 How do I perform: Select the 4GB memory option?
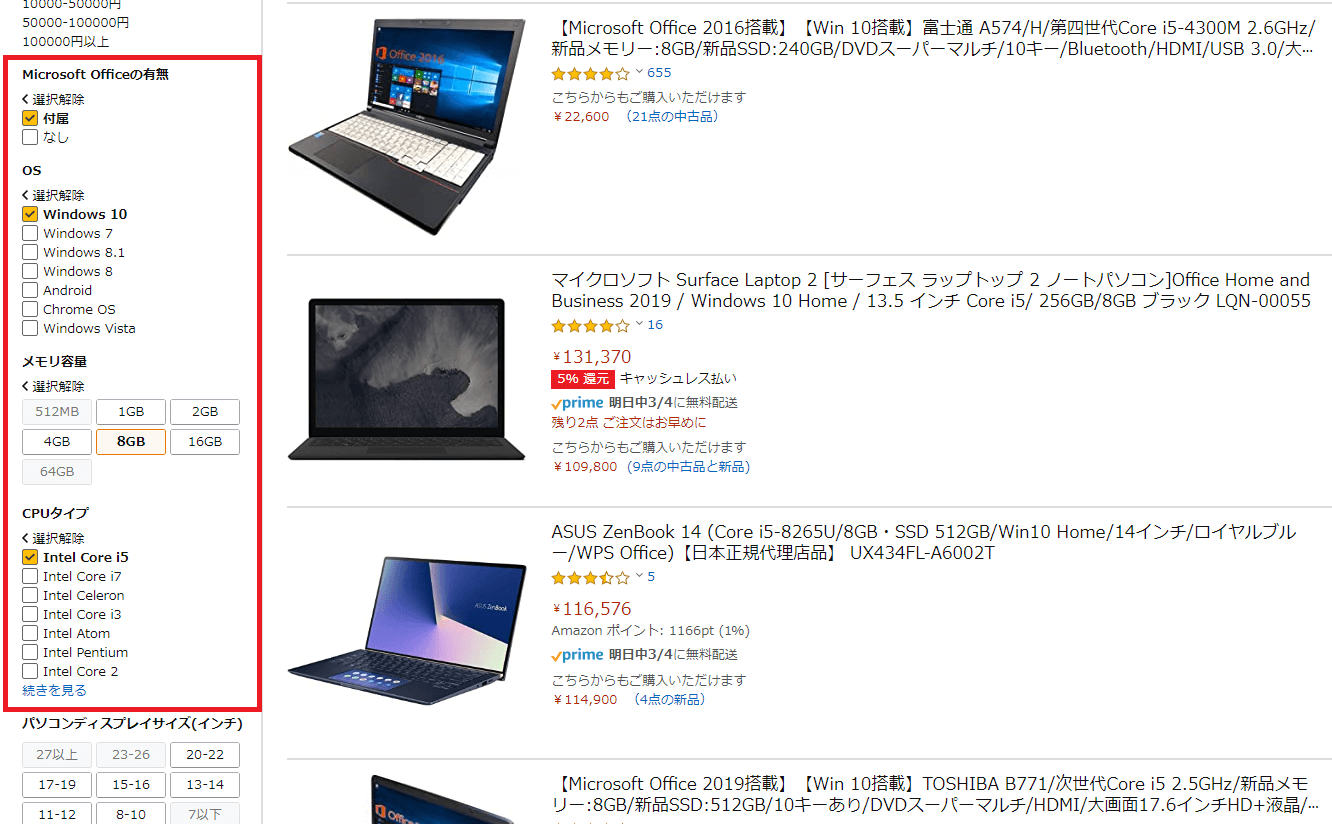(57, 441)
